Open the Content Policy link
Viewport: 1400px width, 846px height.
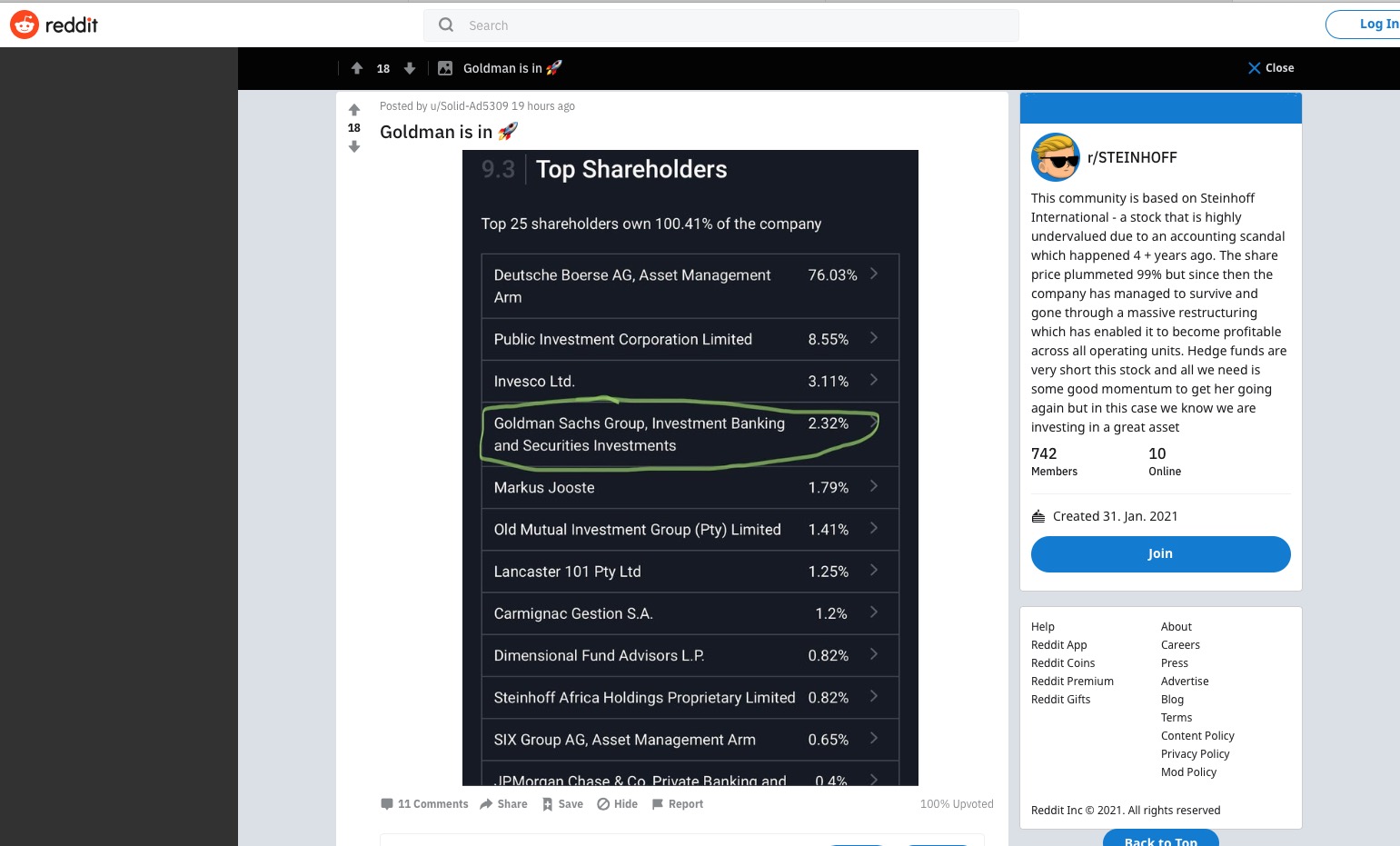pos(1197,736)
